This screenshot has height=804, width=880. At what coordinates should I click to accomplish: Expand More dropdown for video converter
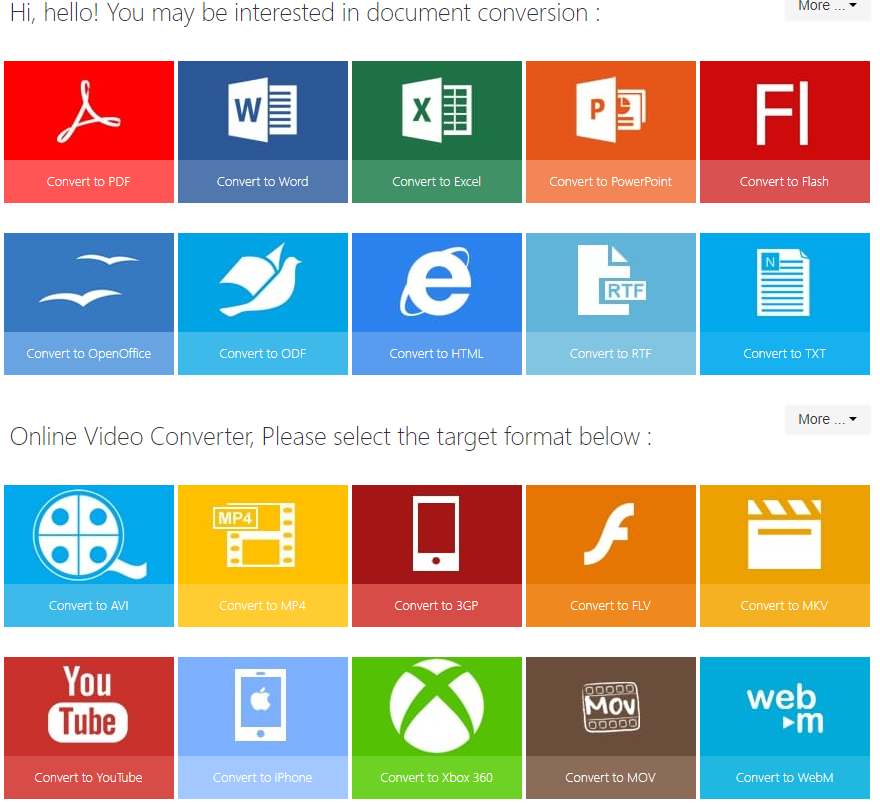click(827, 419)
